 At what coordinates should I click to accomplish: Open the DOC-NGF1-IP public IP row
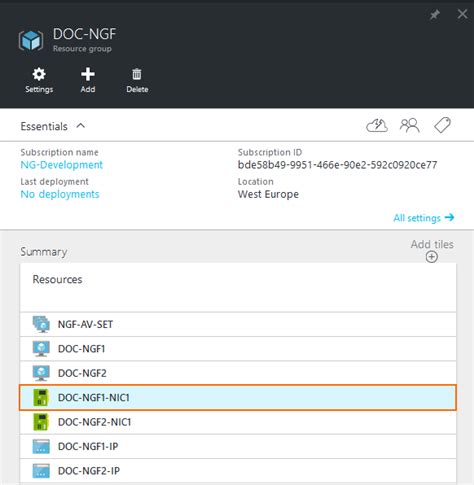[238, 446]
